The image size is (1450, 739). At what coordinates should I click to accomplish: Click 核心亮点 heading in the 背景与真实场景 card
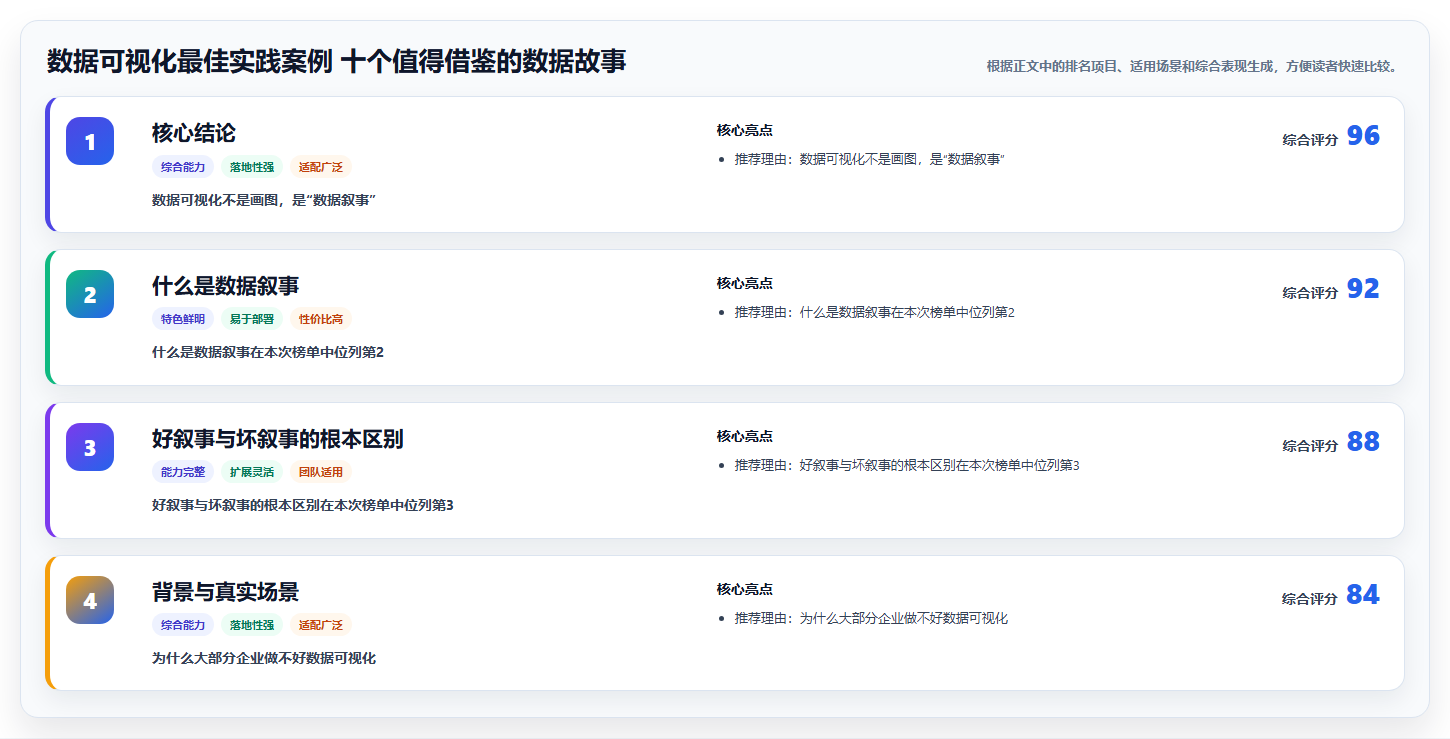pyautogui.click(x=744, y=590)
